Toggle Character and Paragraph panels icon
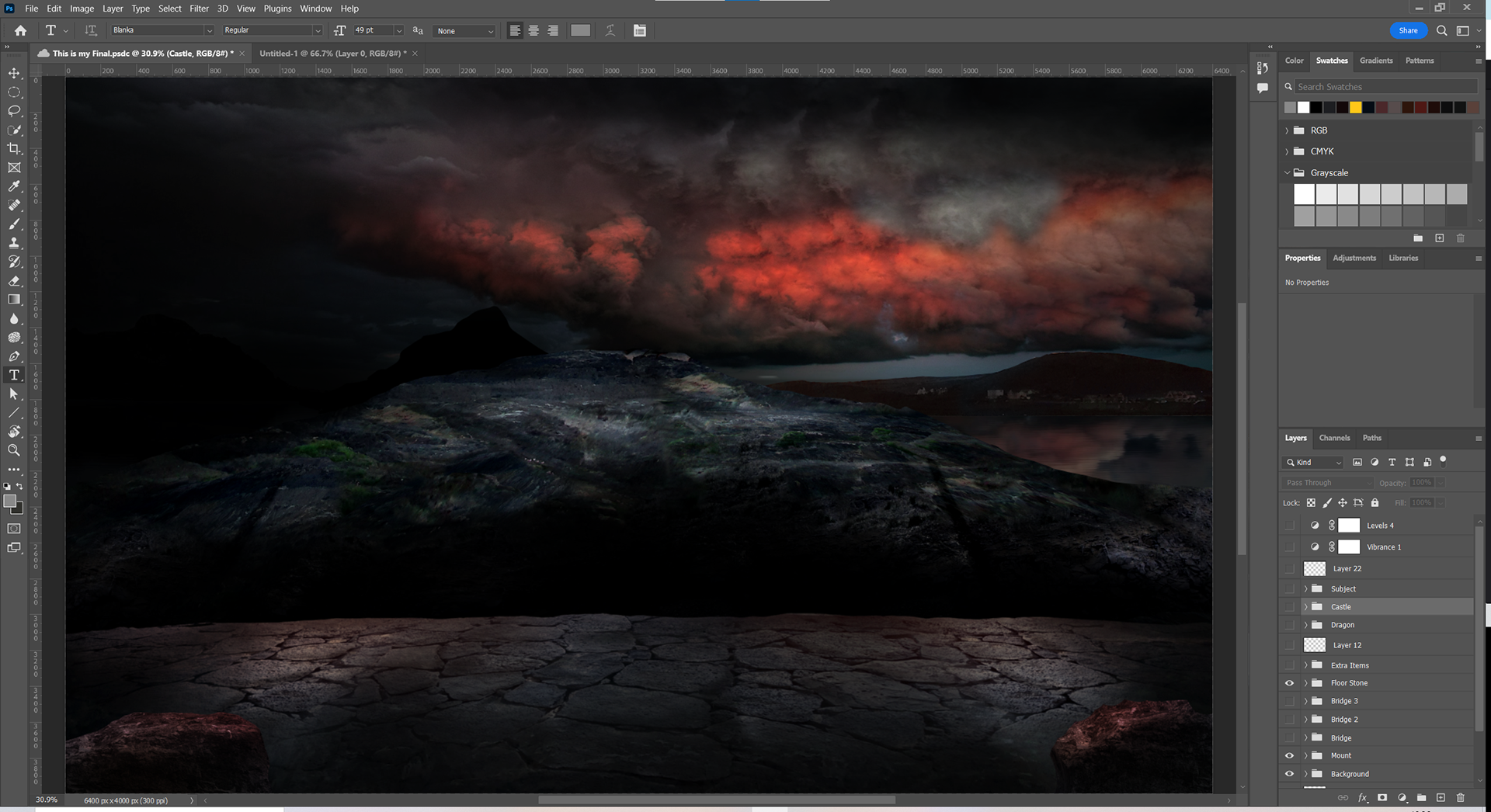Image resolution: width=1491 pixels, height=812 pixels. click(640, 30)
